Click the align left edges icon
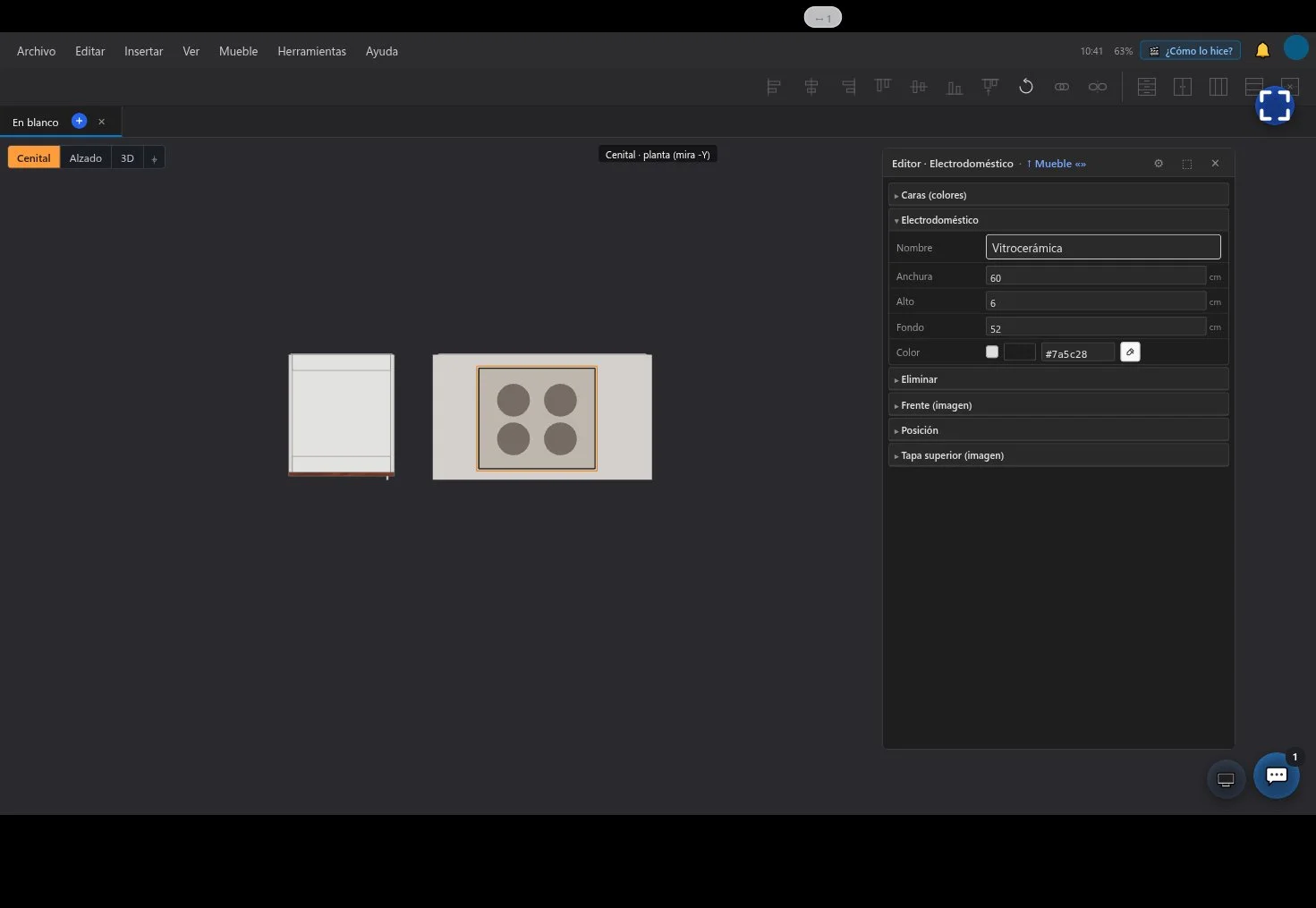1316x908 pixels. pos(775,87)
